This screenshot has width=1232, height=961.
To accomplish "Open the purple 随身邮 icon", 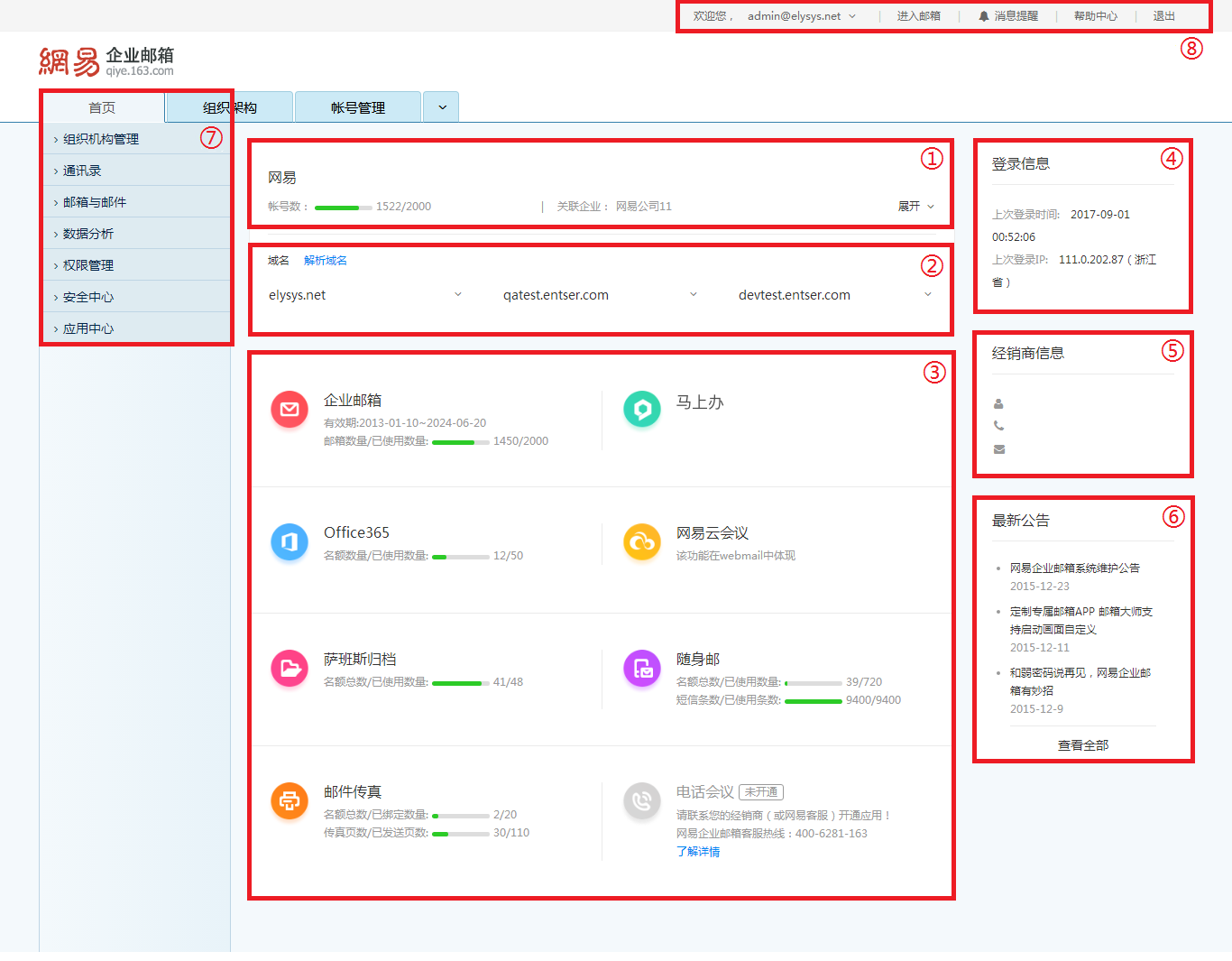I will (642, 669).
